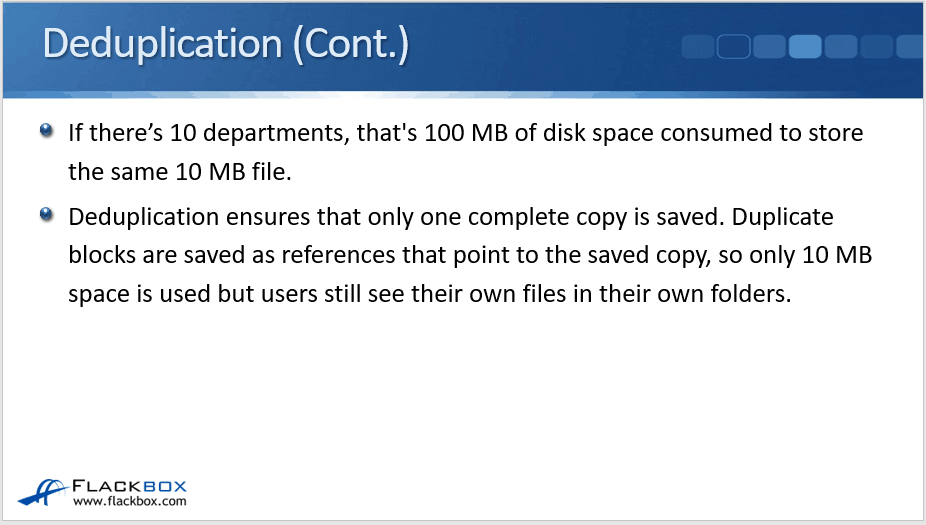Click the square right of the brightest one
The height and width of the screenshot is (525, 926).
pos(841,47)
